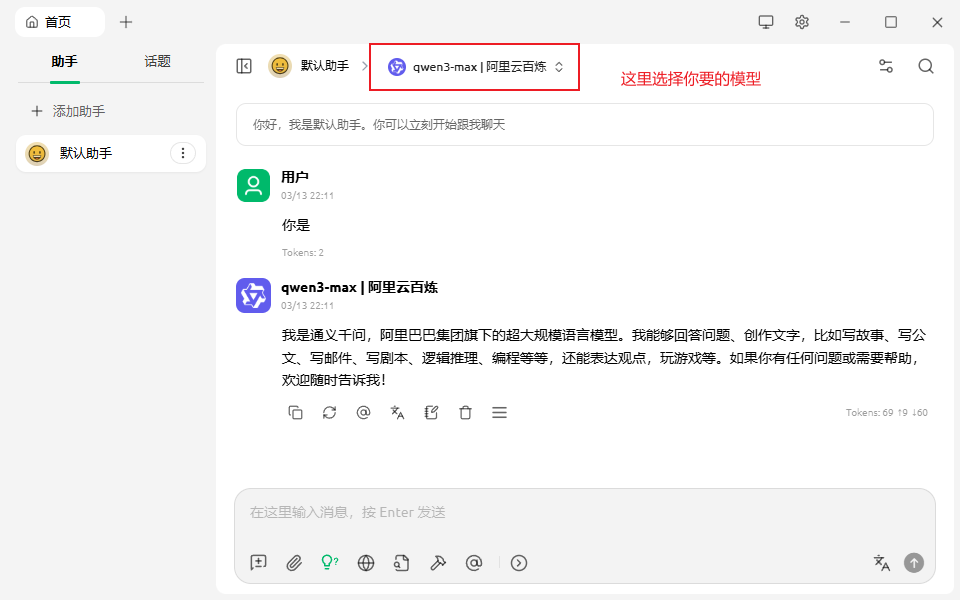This screenshot has height=600, width=960.
Task: Click the hammer tools icon in input bar
Action: click(x=437, y=563)
